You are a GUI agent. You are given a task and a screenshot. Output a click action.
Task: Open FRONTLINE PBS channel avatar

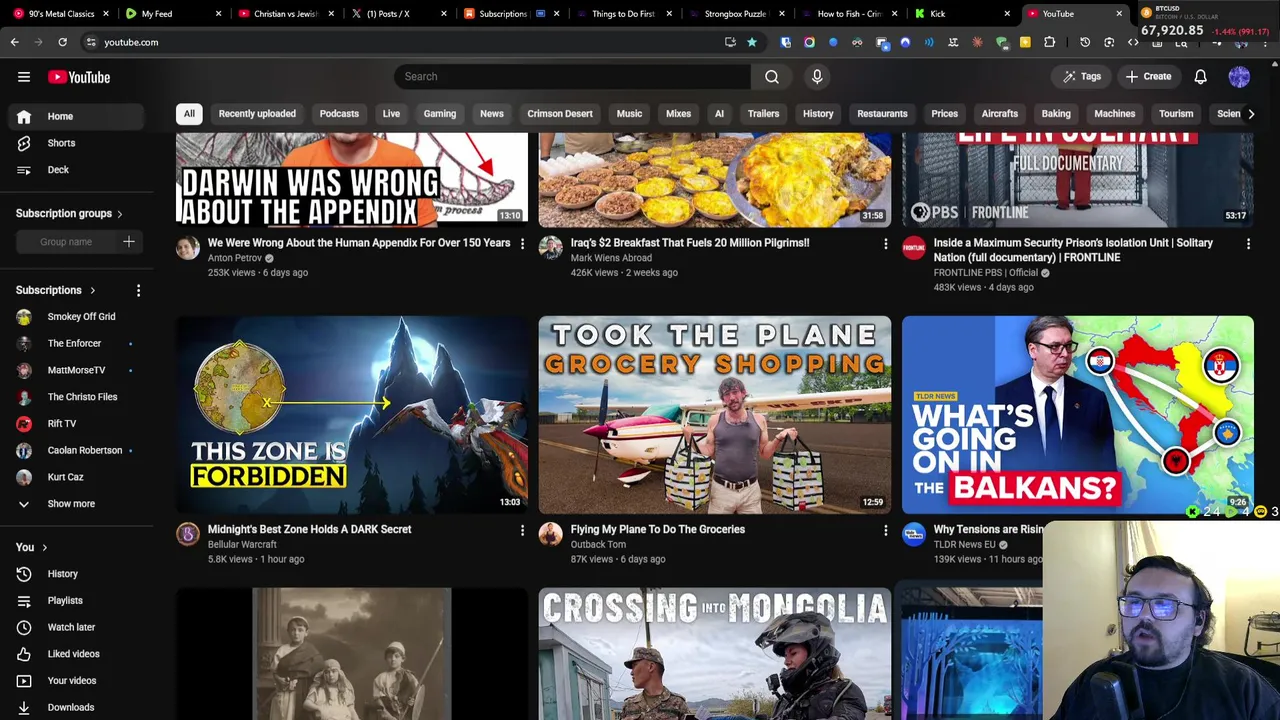coord(914,248)
